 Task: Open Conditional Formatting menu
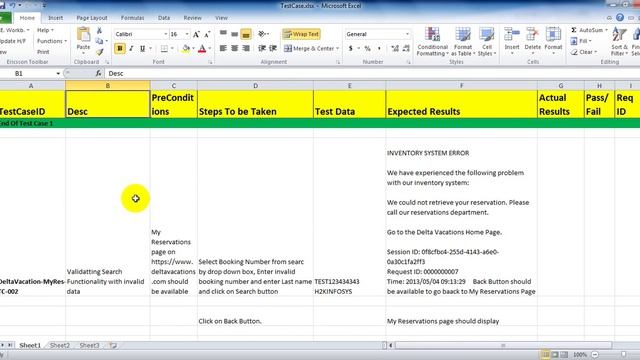click(432, 42)
